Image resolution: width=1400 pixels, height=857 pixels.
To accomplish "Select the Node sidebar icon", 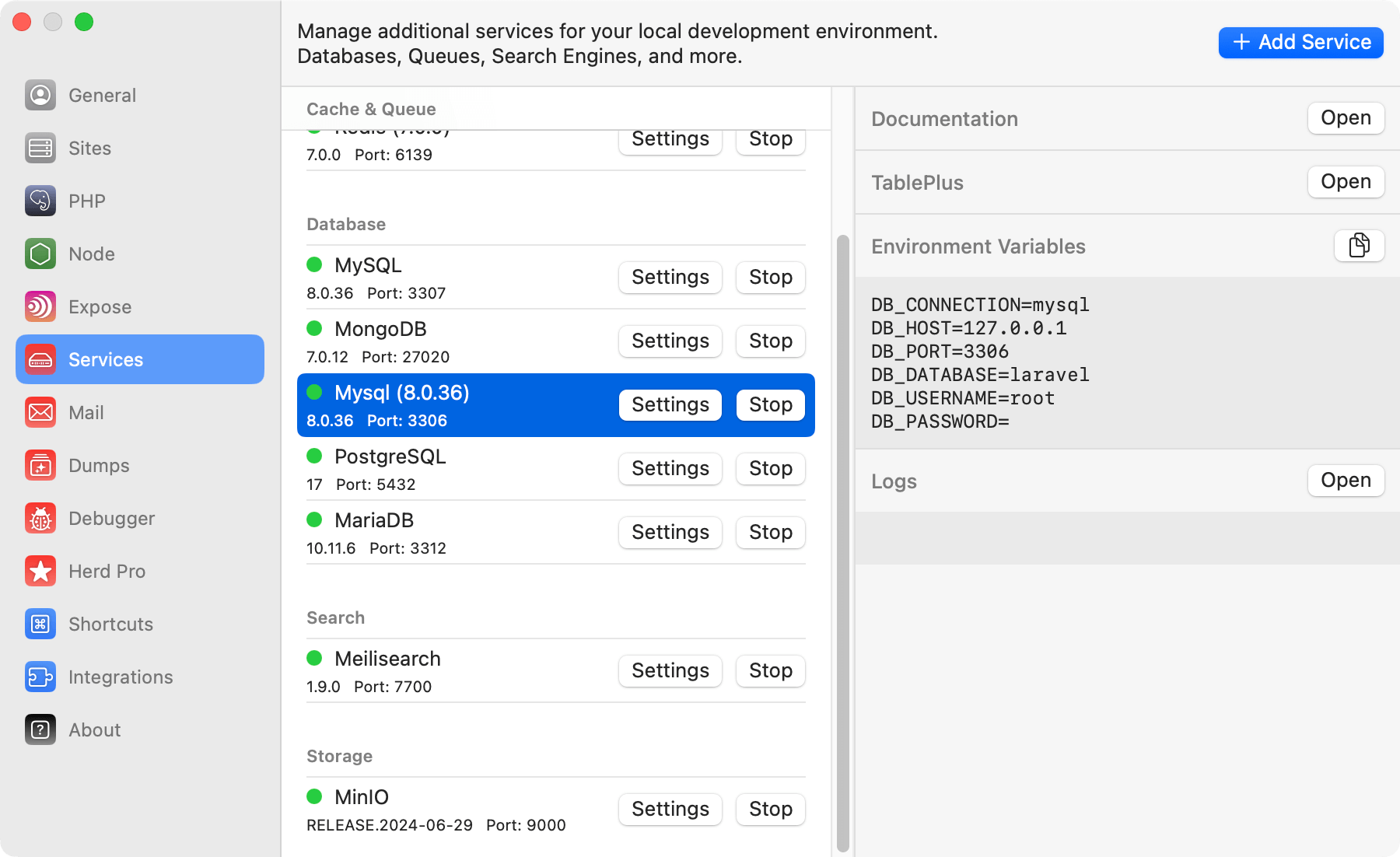I will pos(91,254).
